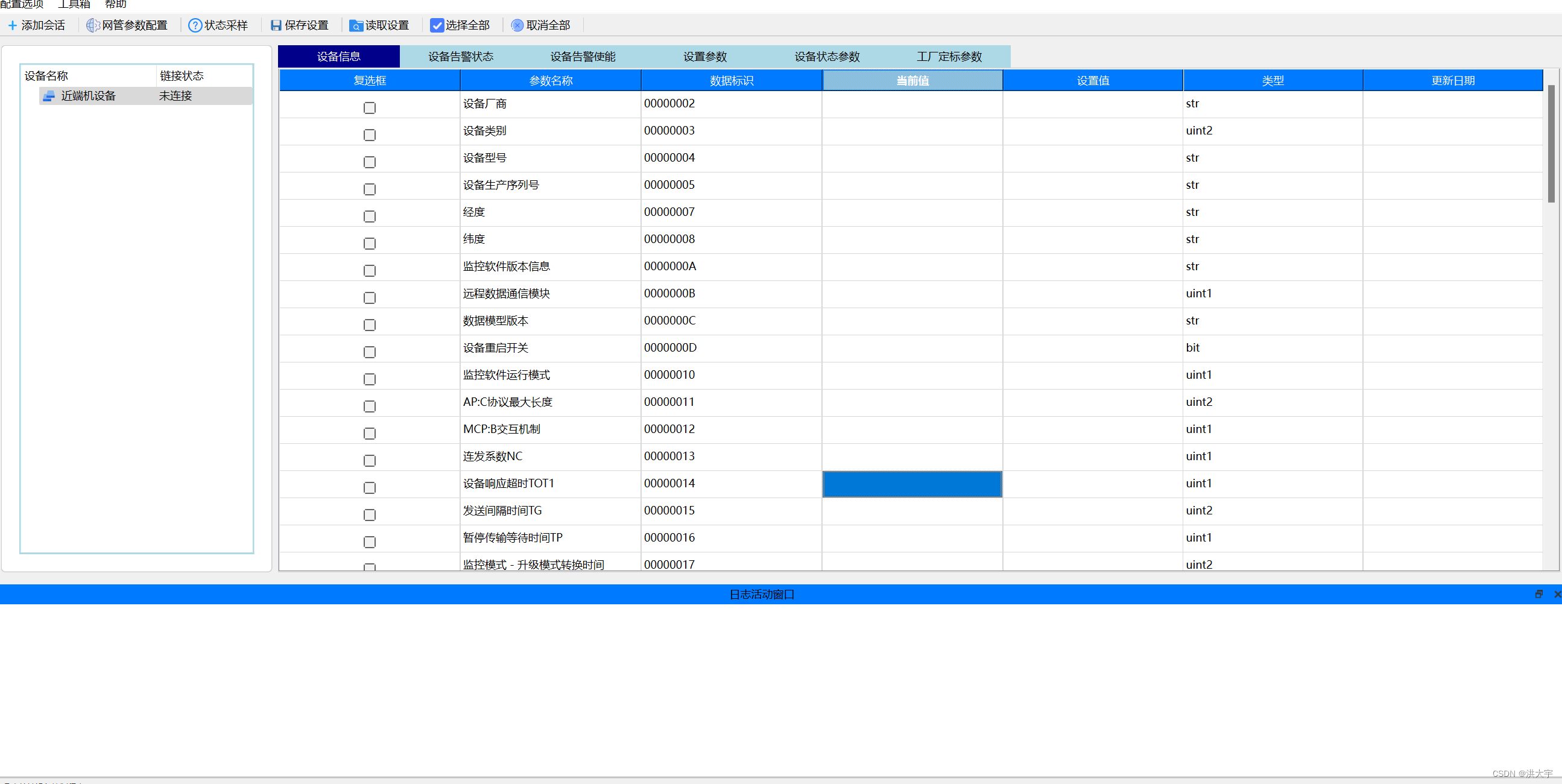The image size is (1562, 784).
Task: Select the 近端机设备 device row
Action: (145, 96)
